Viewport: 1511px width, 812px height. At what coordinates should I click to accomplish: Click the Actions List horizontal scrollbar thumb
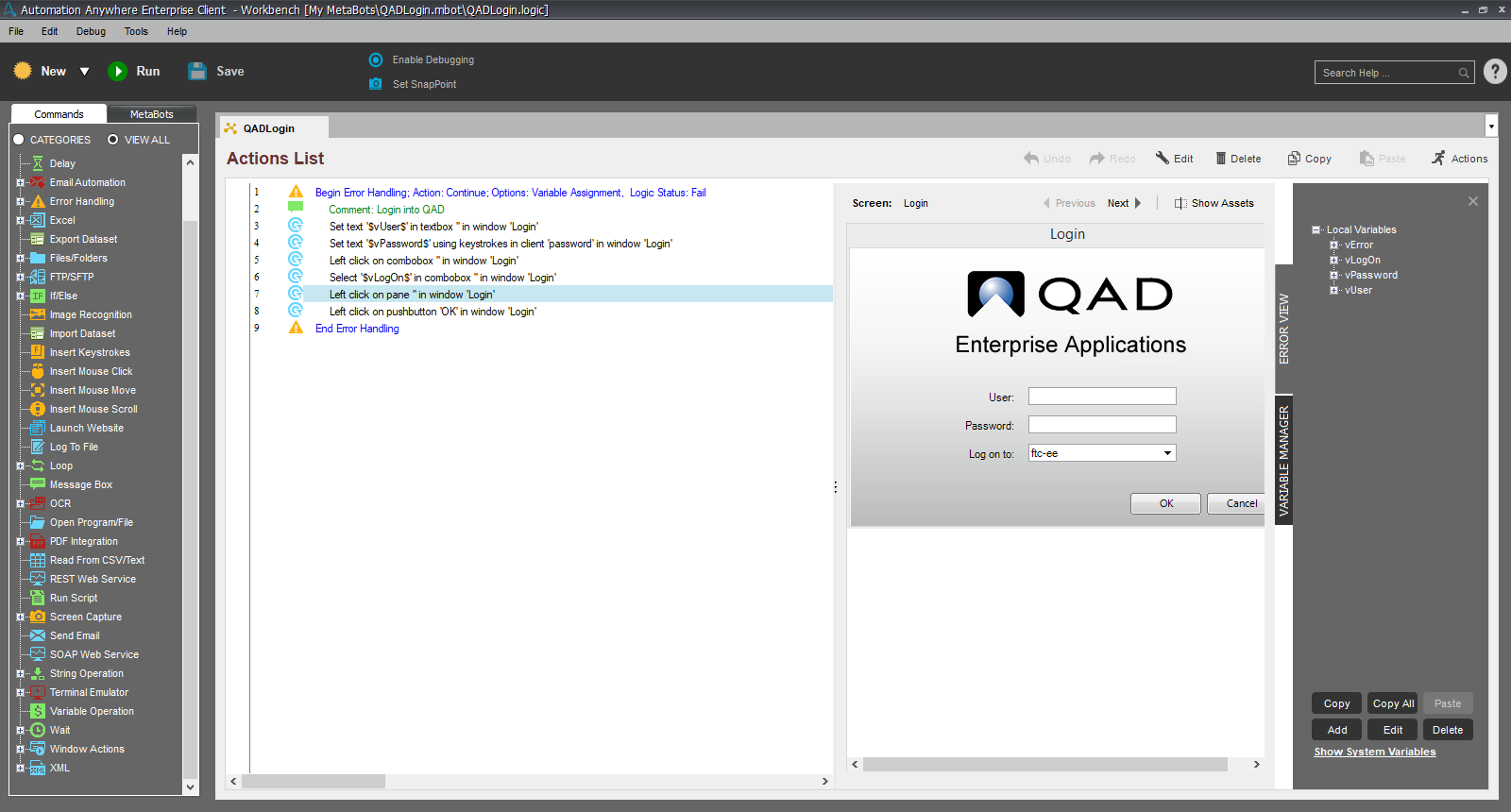click(x=314, y=781)
